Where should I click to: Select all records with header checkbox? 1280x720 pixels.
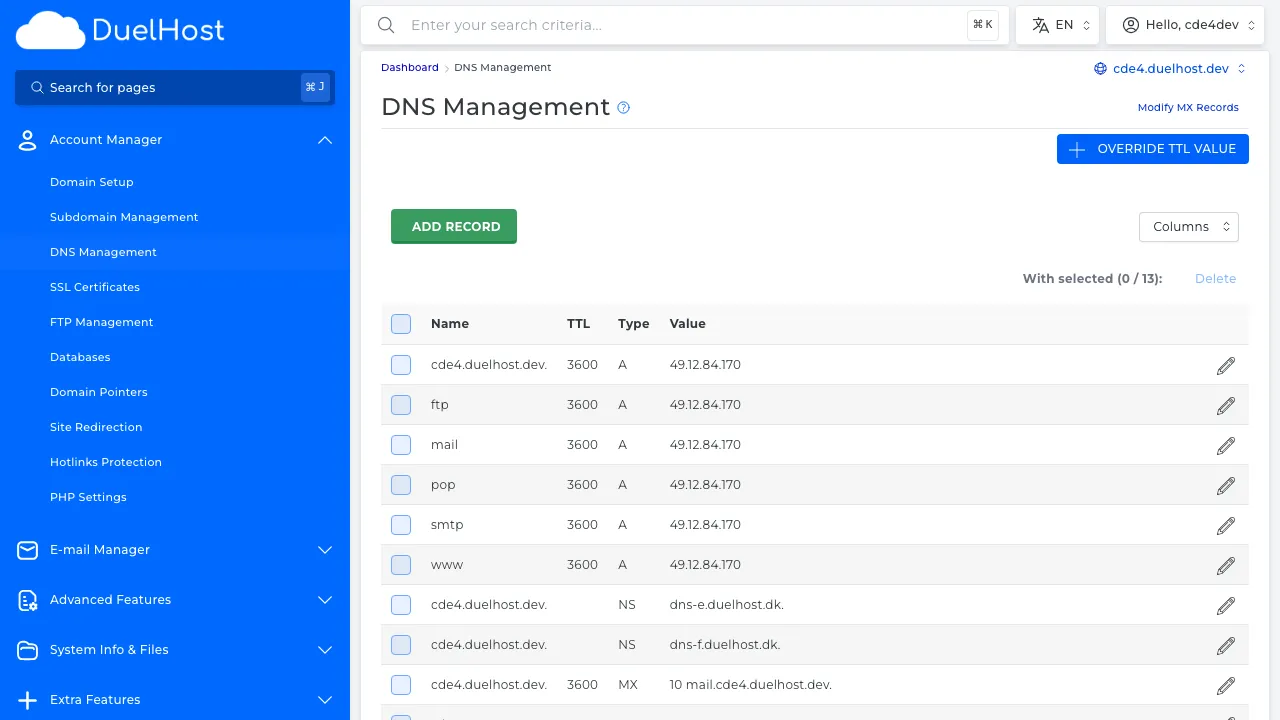click(400, 323)
